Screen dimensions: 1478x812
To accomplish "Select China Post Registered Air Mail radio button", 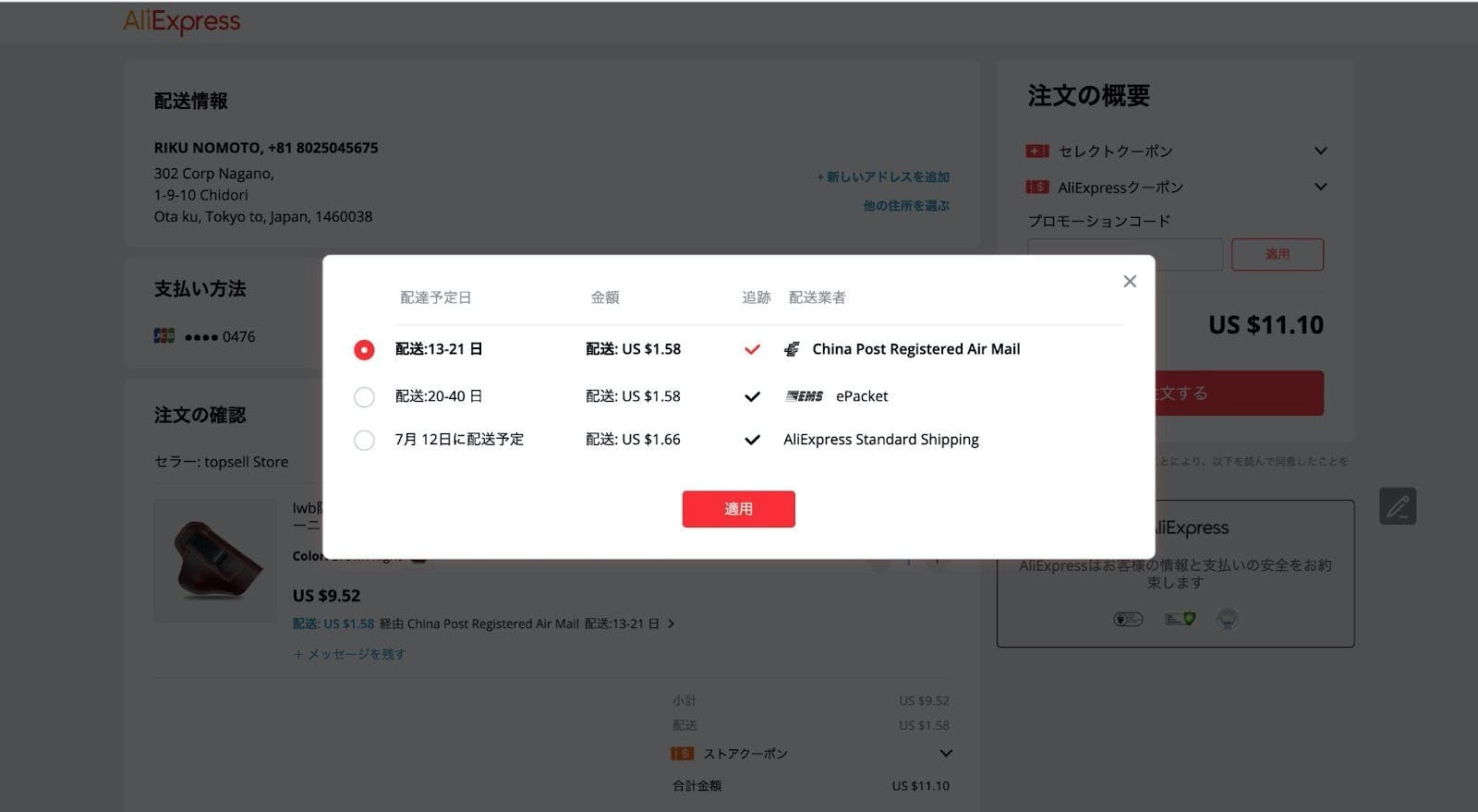I will [x=364, y=350].
